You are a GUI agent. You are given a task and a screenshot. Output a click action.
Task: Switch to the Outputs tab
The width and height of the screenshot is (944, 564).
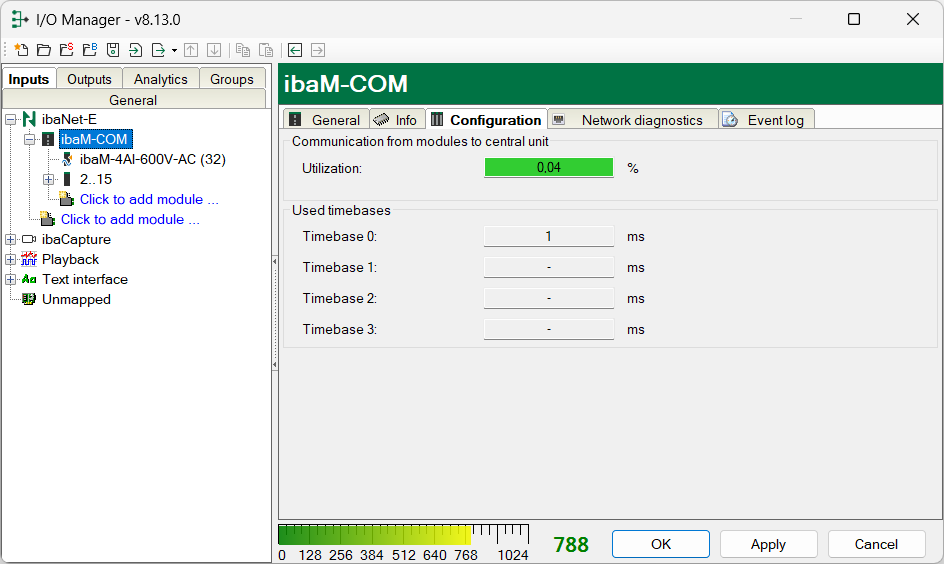(89, 79)
